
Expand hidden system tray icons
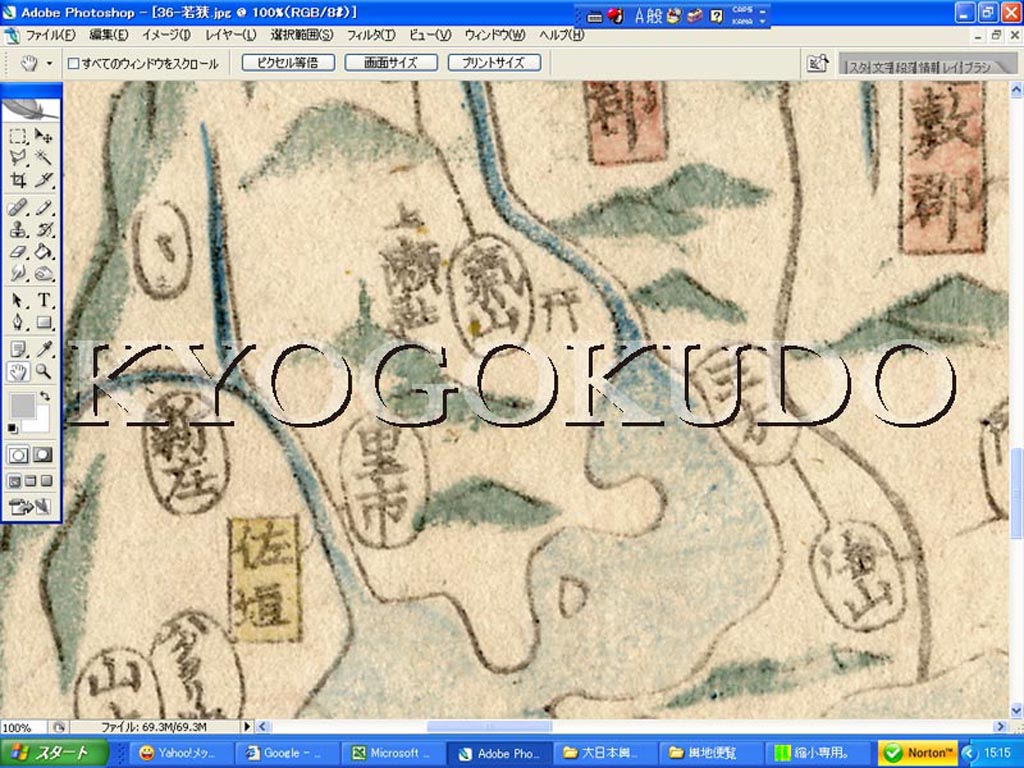coord(968,753)
